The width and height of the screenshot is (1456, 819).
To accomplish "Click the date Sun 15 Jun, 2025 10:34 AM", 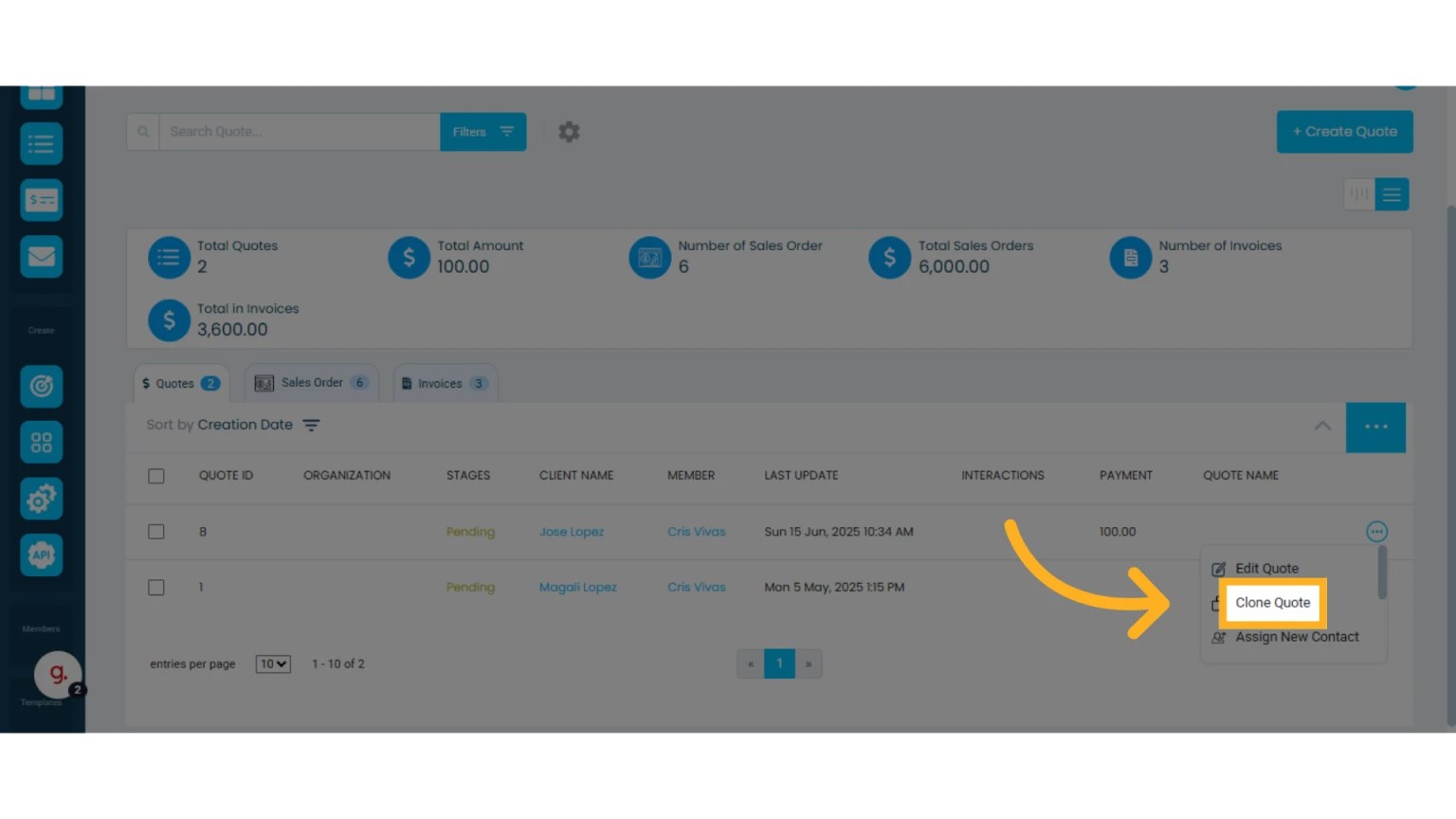I will 839,532.
